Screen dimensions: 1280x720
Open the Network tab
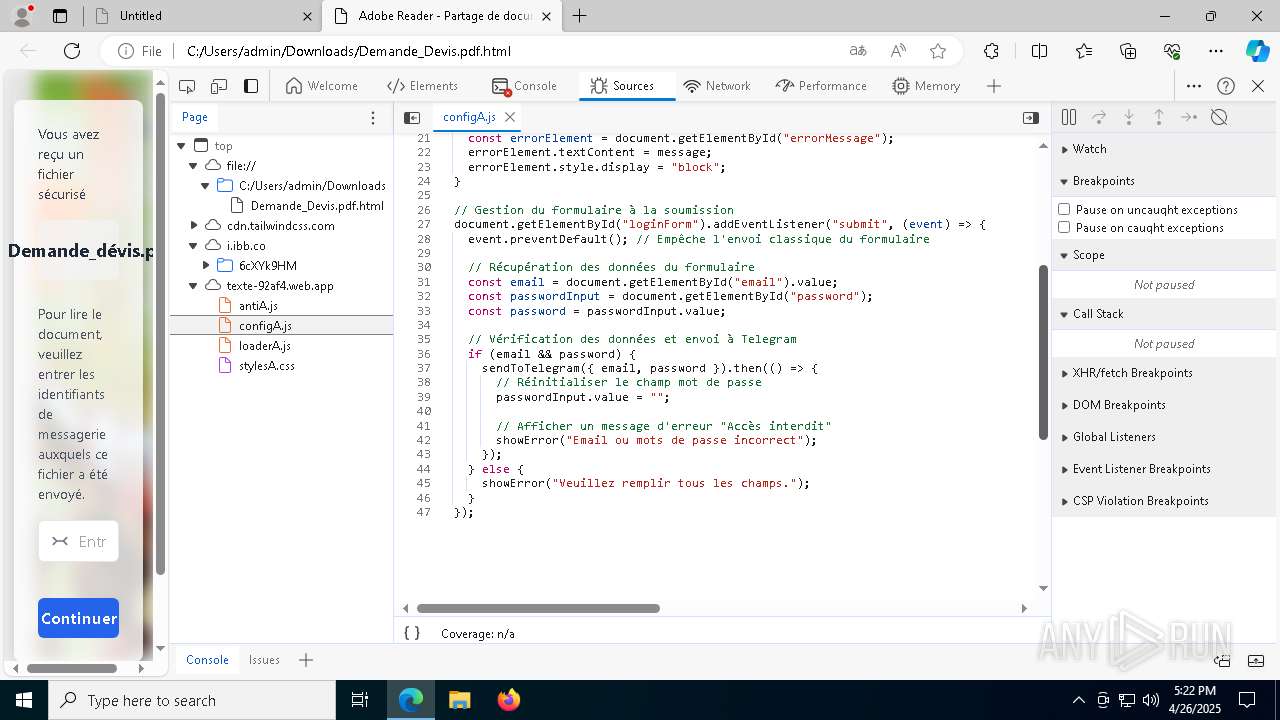click(717, 86)
